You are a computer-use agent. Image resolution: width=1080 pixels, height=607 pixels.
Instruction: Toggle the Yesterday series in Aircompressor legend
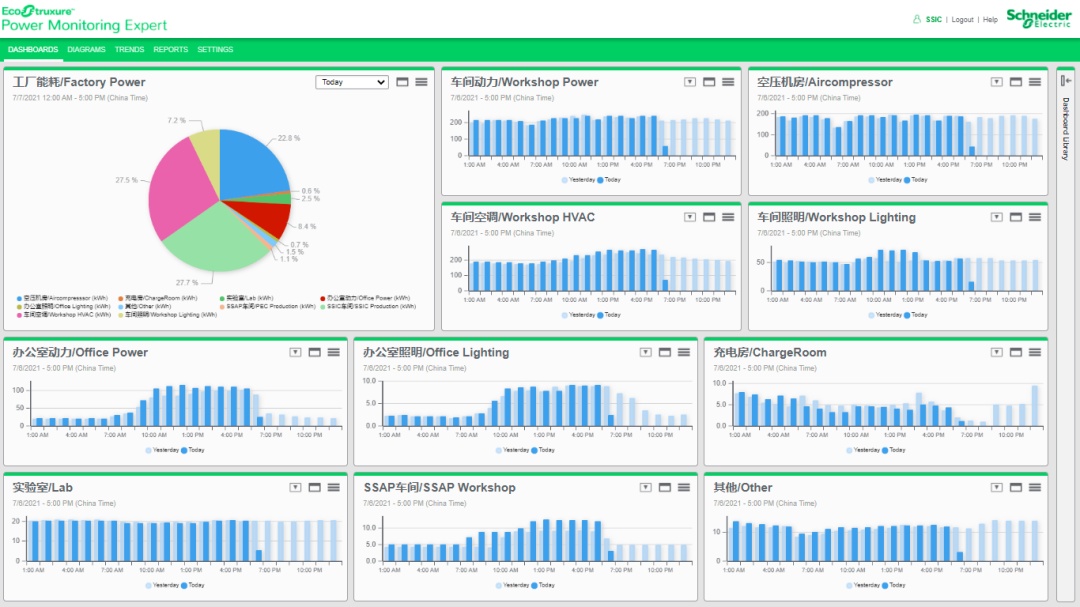coord(885,180)
